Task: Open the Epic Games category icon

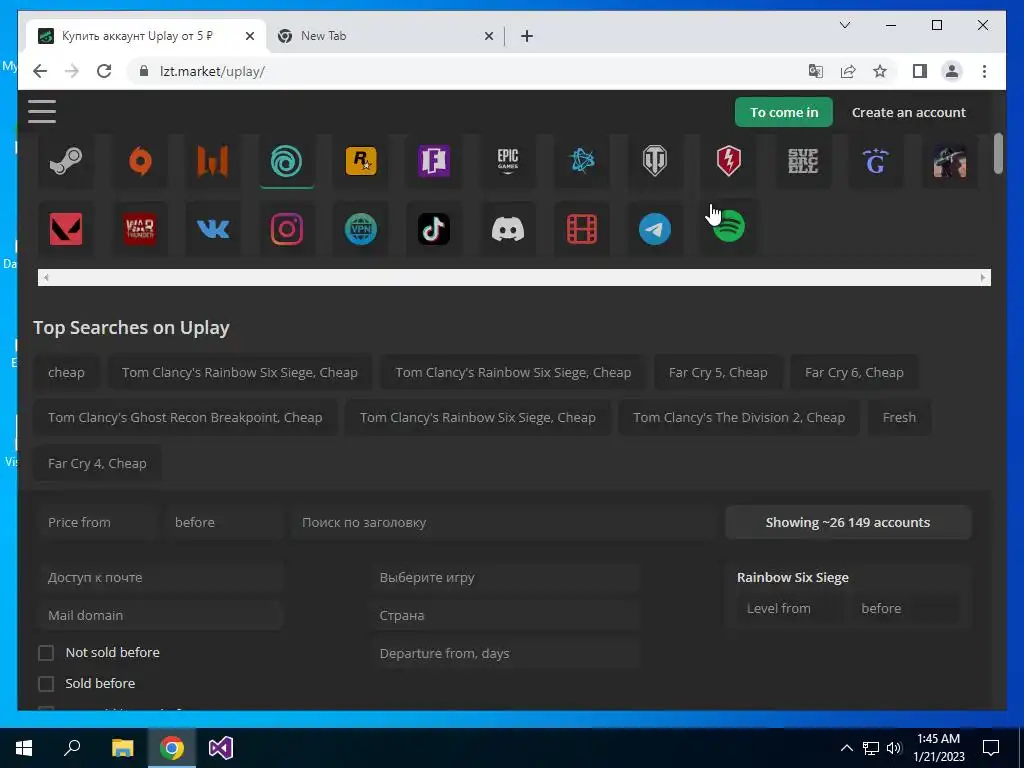Action: click(x=507, y=161)
